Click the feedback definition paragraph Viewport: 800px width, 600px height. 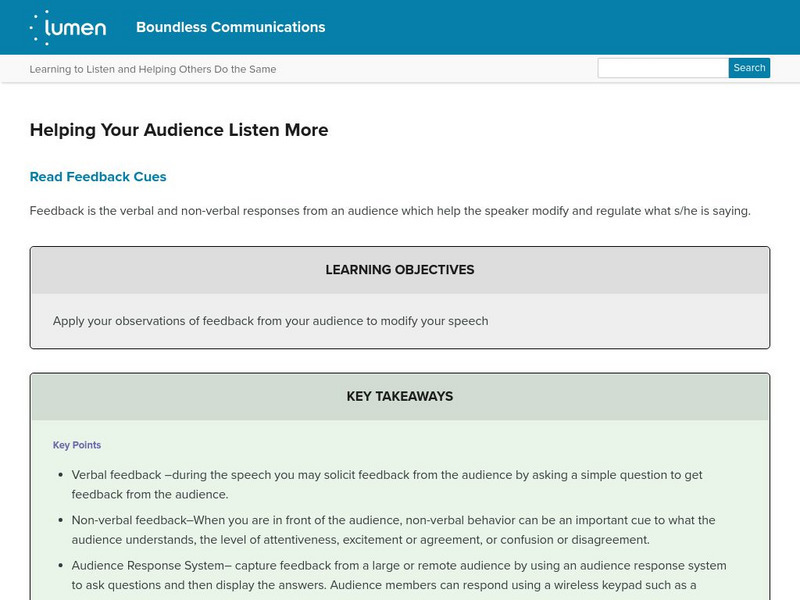pos(389,211)
